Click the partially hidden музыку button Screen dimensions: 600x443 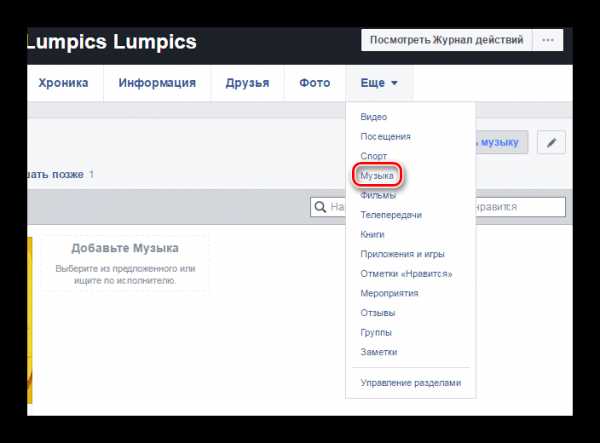click(x=502, y=142)
